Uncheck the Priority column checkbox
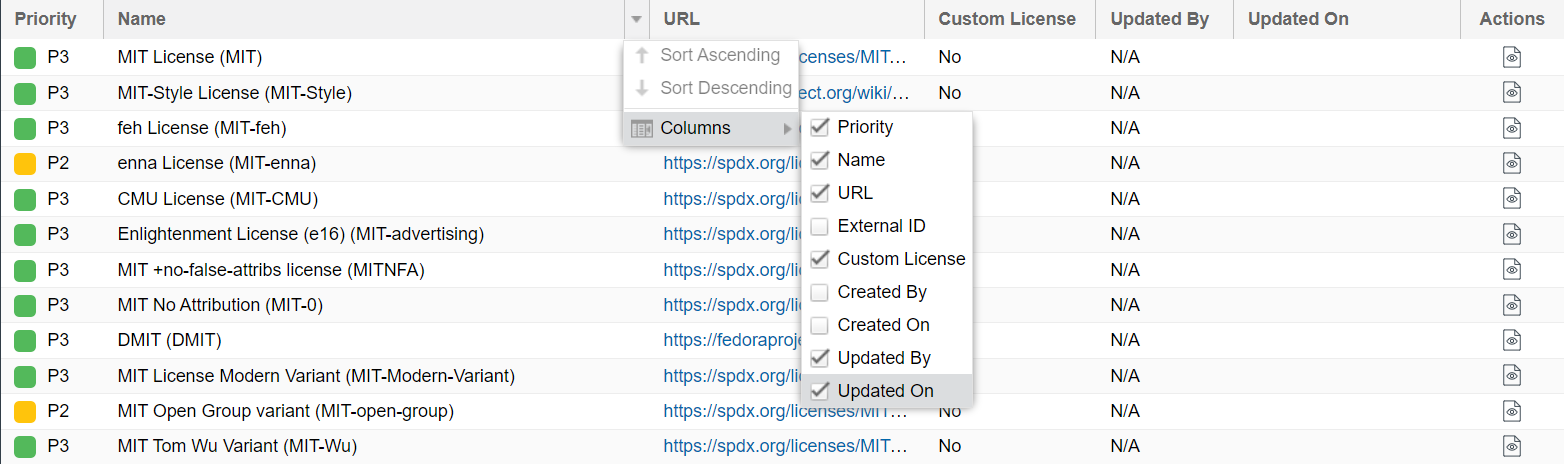Image resolution: width=1564 pixels, height=464 pixels. click(x=820, y=127)
